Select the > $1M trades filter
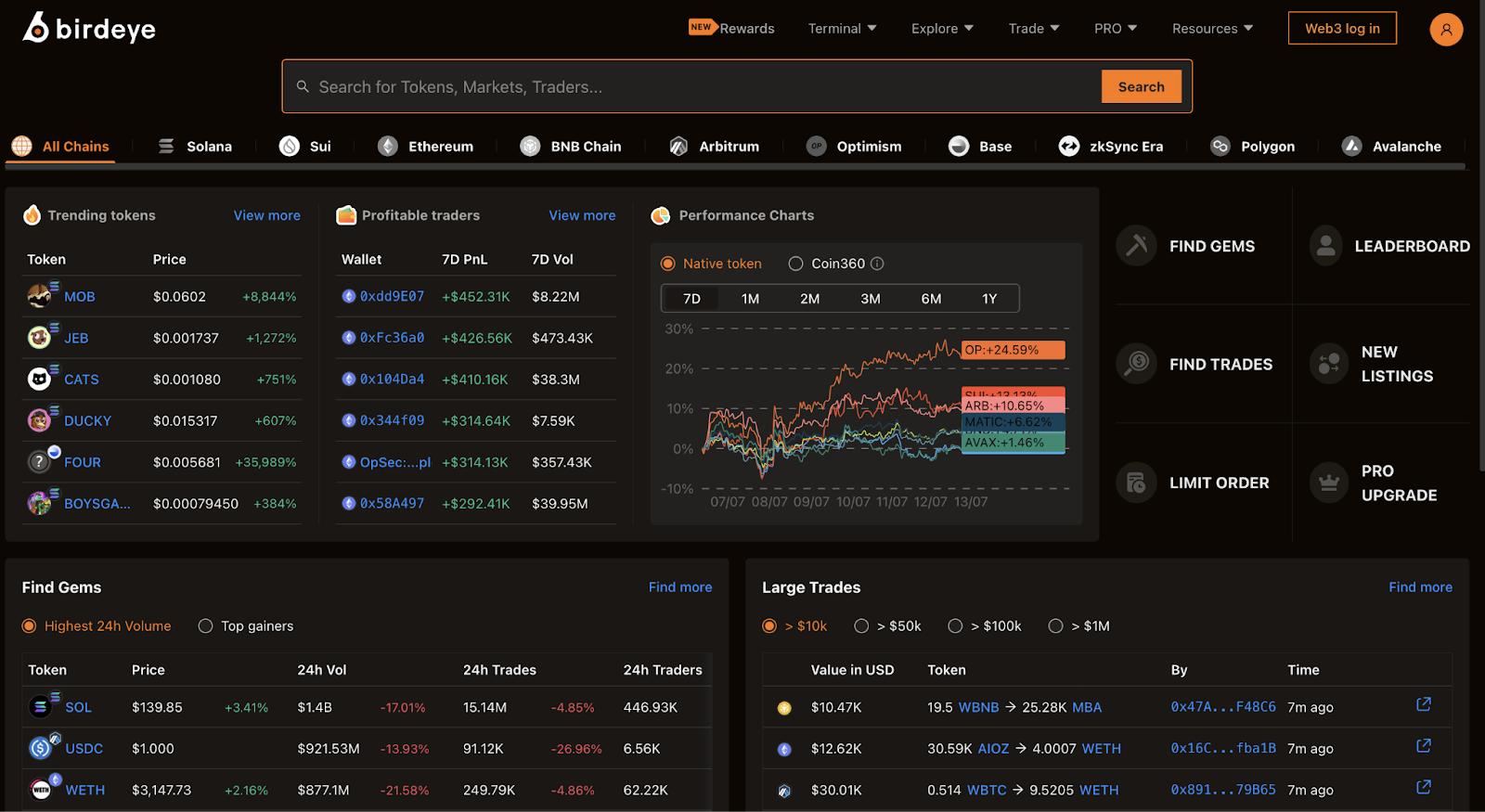This screenshot has width=1485, height=812. point(1055,626)
